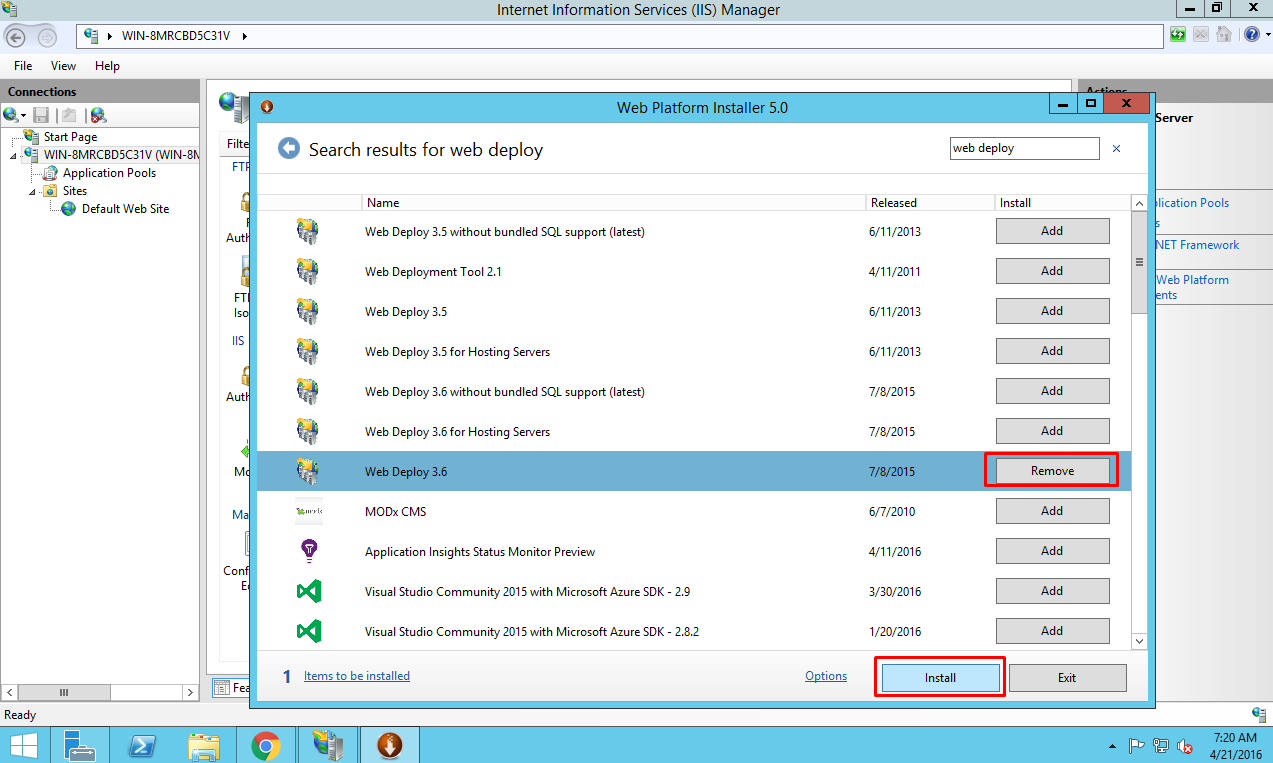
Task: Click the volume icon in system tray
Action: click(x=1185, y=745)
